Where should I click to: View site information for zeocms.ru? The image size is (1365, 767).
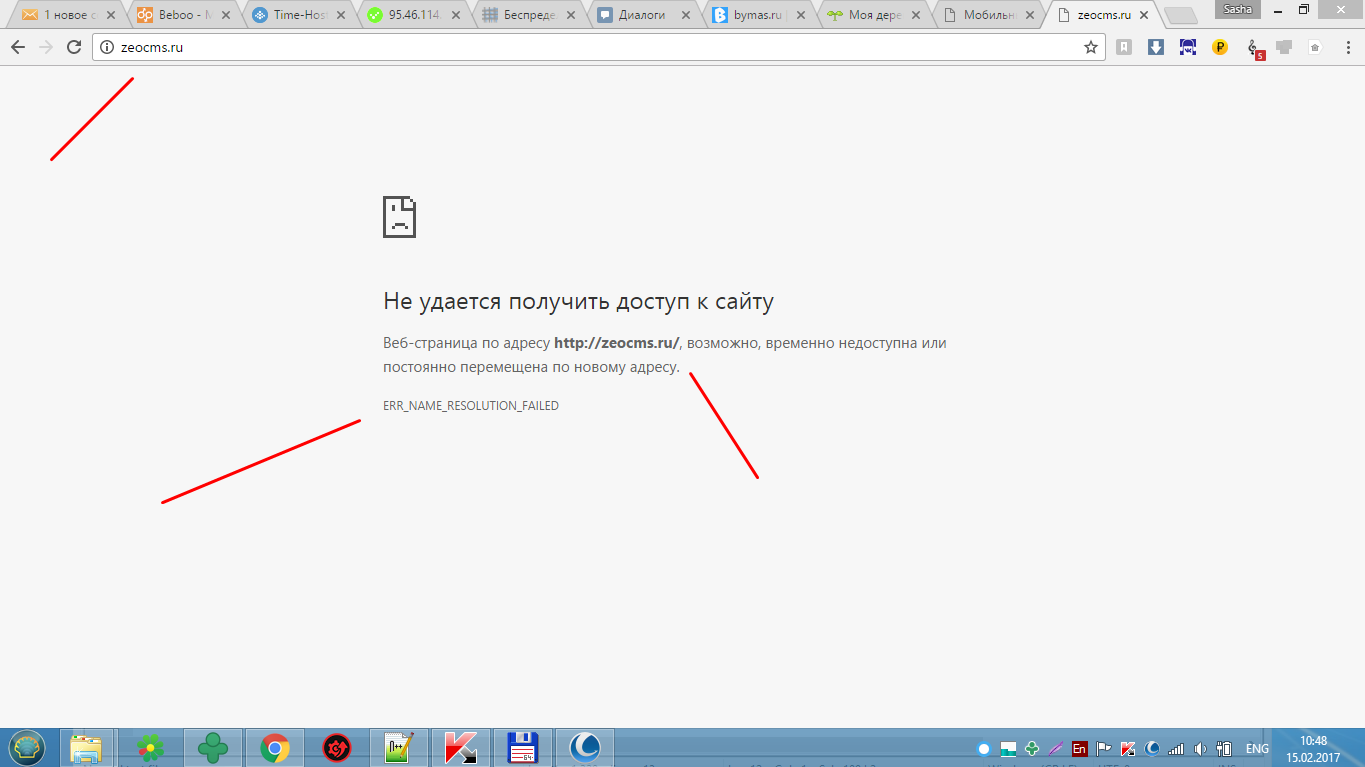point(107,47)
